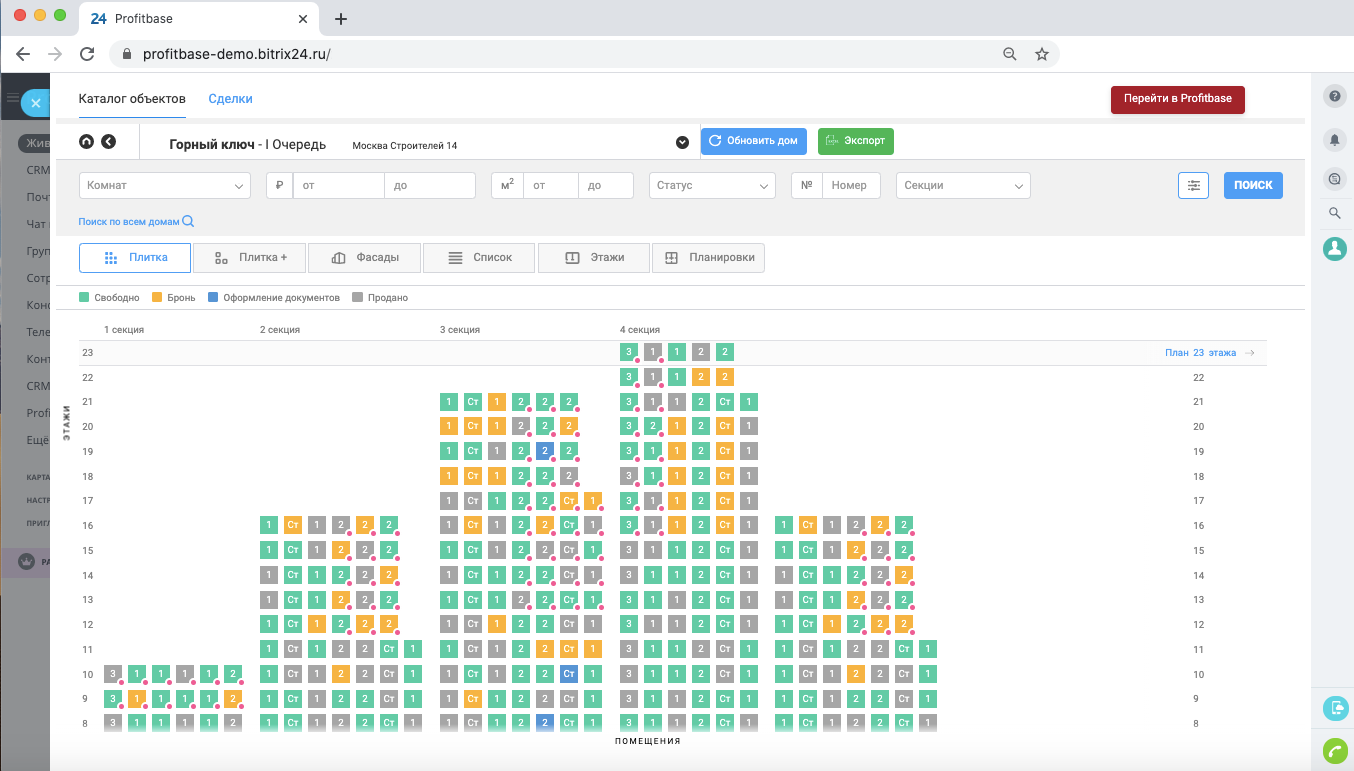Screen dimensions: 1354x771
Task: Click the magnifier search icon in the right sidebar
Action: pos(1334,213)
